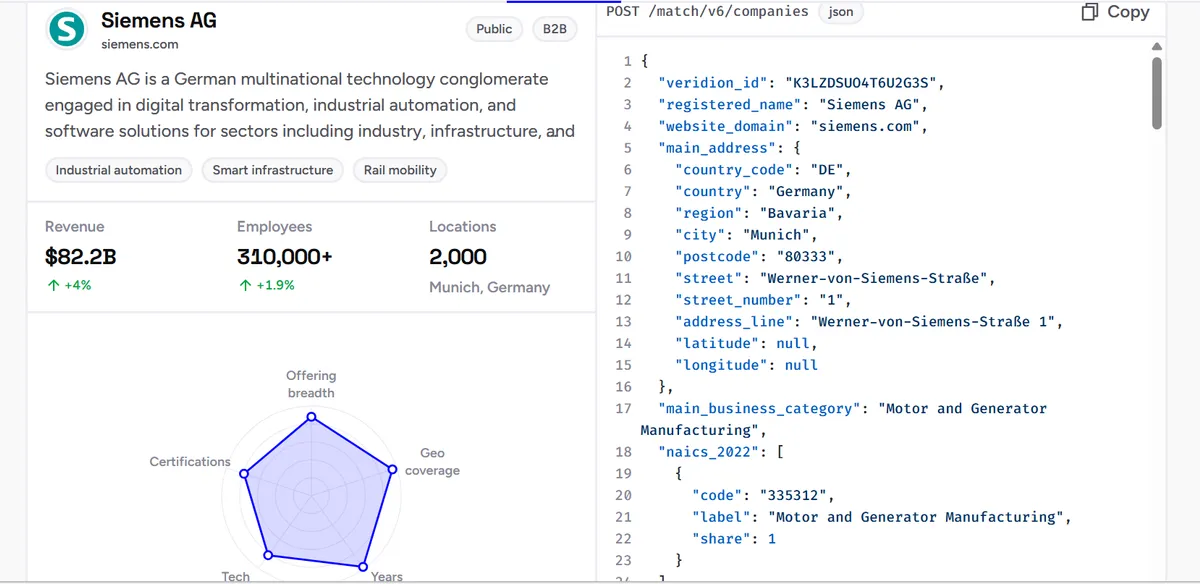1200x584 pixels.
Task: Click the "street_number": "1" line
Action: click(763, 300)
